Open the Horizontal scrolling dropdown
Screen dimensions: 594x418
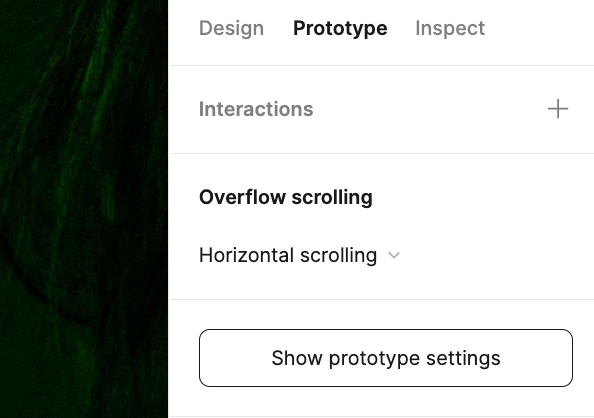tap(299, 255)
